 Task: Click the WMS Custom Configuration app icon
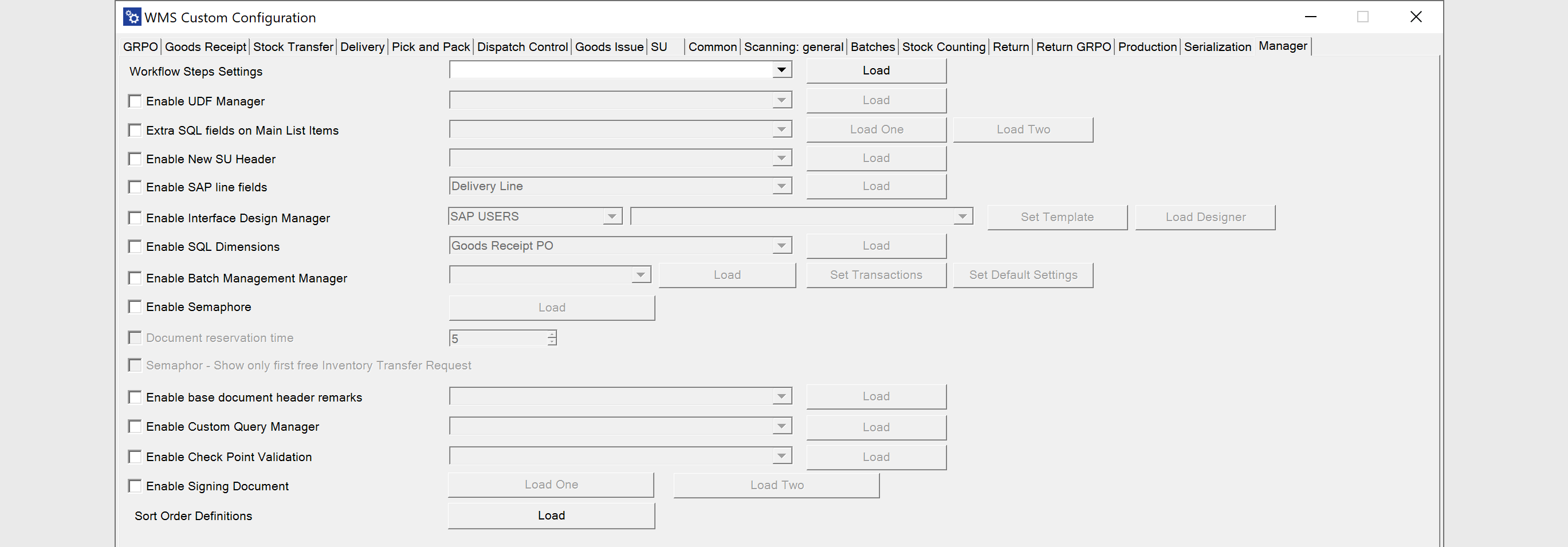pyautogui.click(x=132, y=17)
